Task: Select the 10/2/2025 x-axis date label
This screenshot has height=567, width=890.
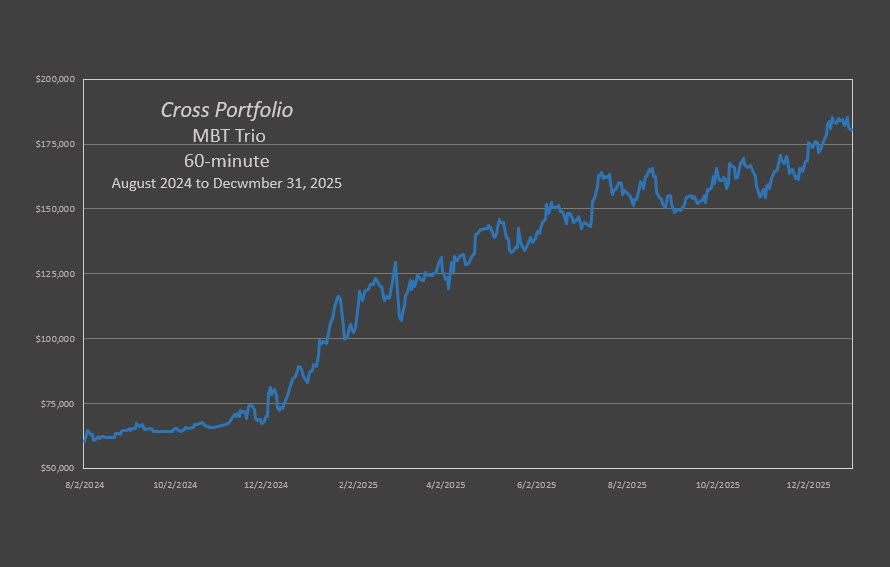Action: tap(717, 484)
